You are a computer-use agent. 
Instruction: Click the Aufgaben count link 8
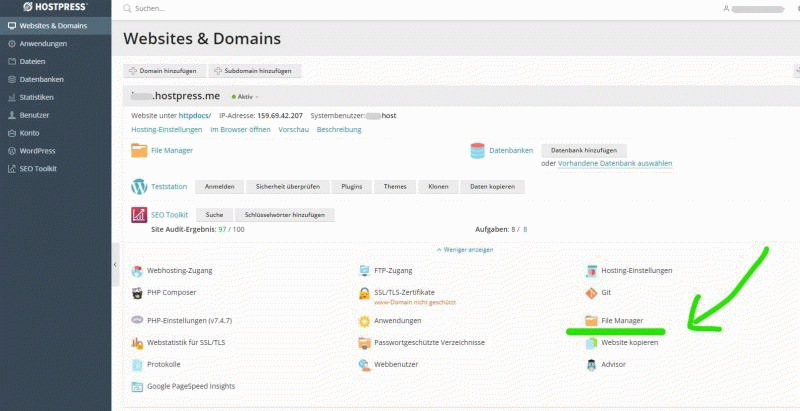coord(525,229)
